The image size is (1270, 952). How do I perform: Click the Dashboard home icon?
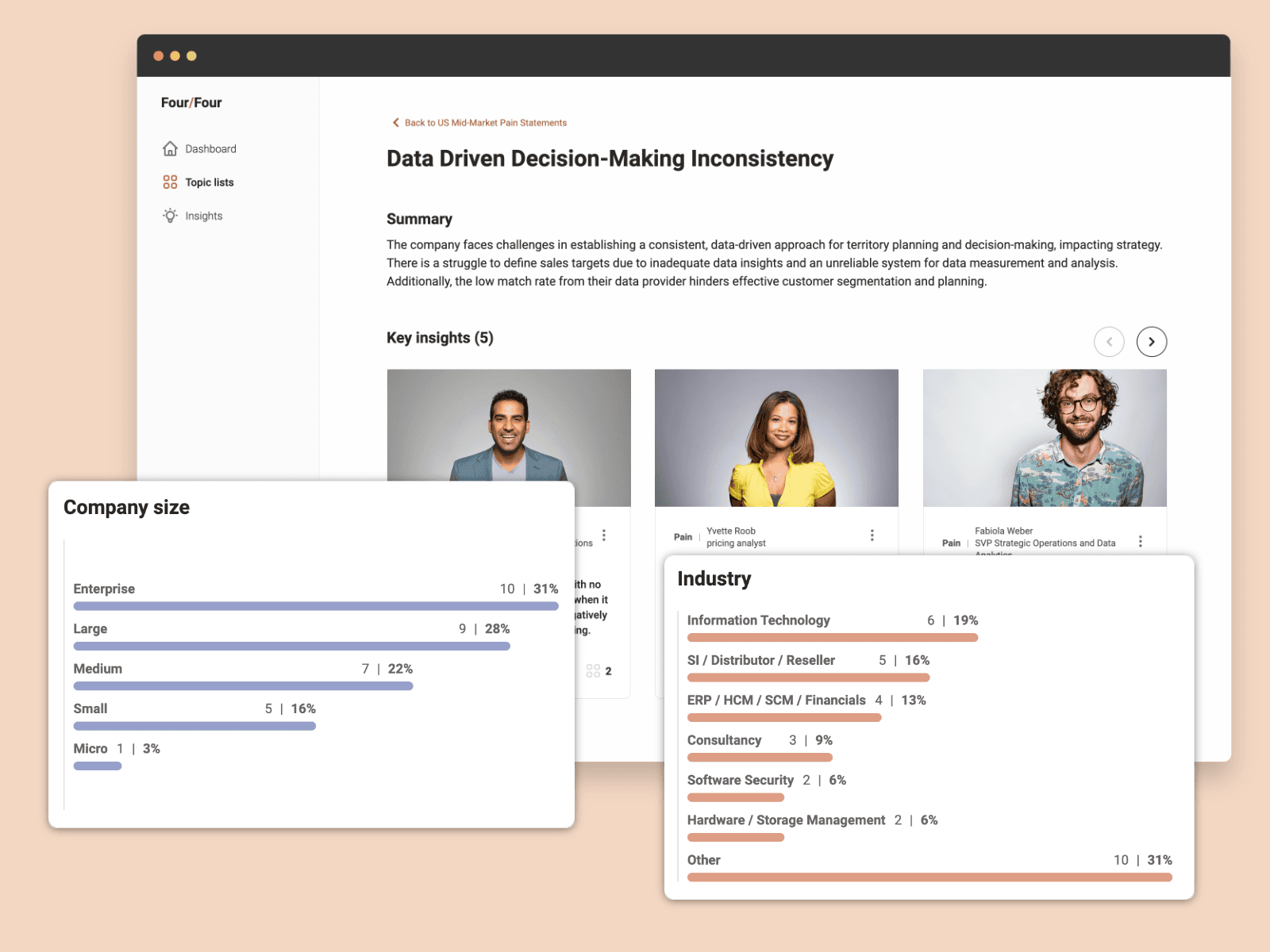pyautogui.click(x=170, y=148)
